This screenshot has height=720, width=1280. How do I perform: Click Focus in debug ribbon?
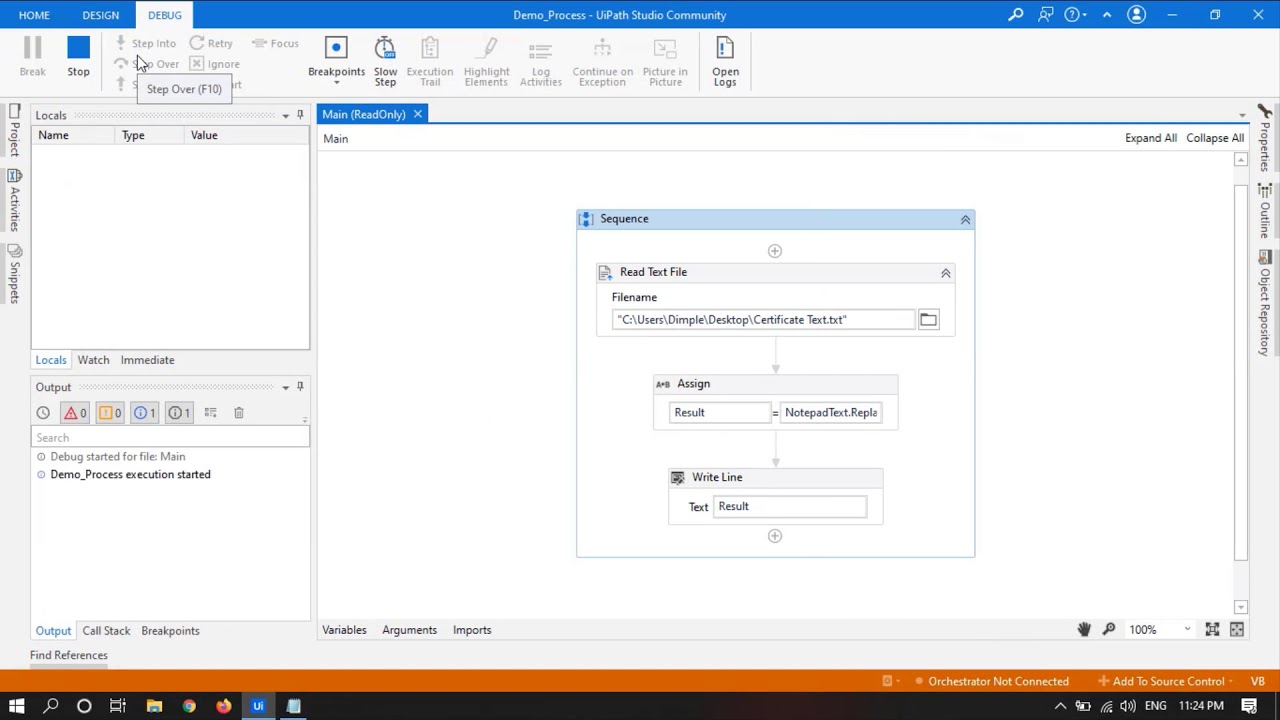click(x=276, y=43)
